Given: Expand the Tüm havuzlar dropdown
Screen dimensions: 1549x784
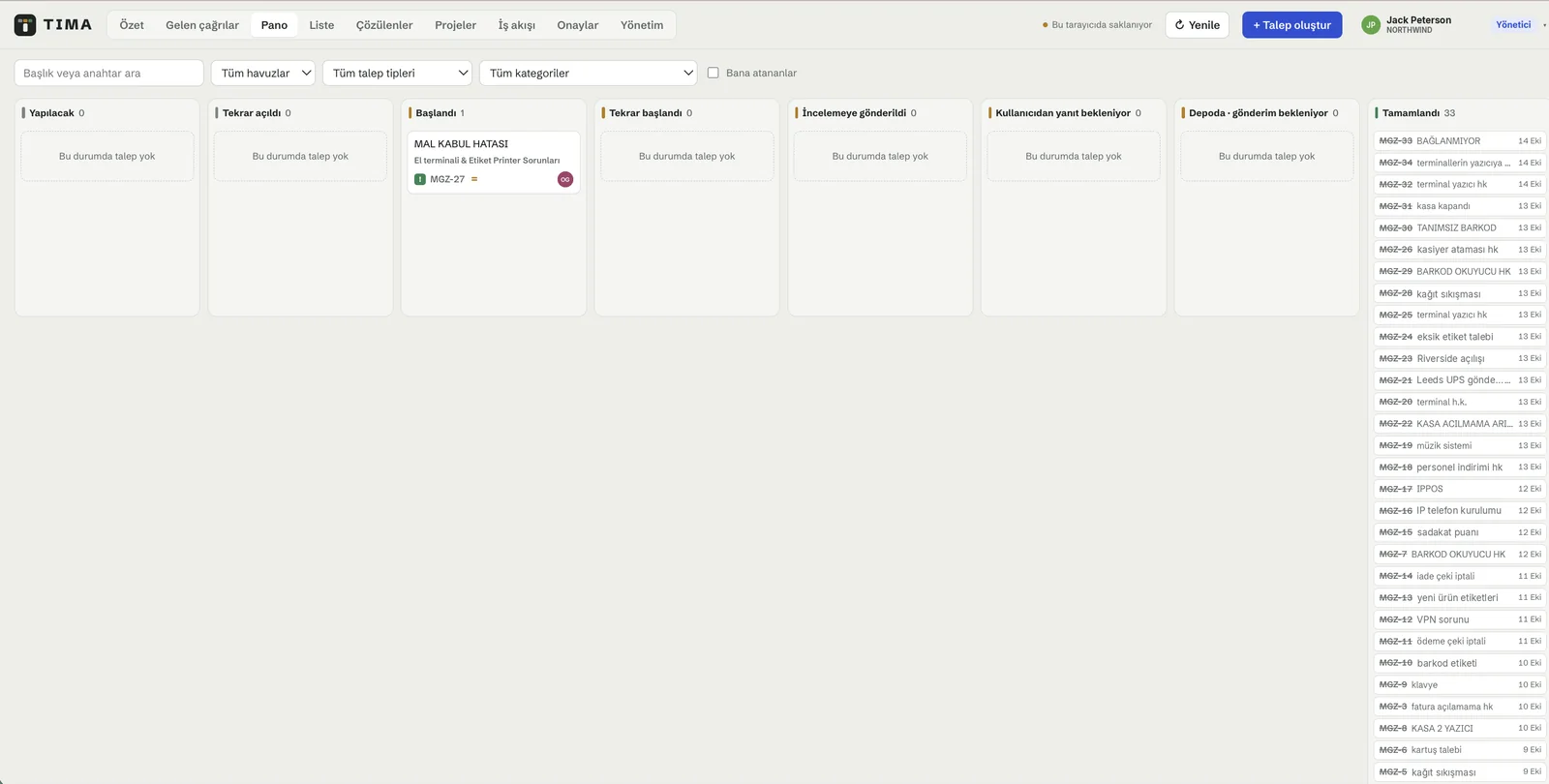Looking at the screenshot, I should tap(263, 73).
